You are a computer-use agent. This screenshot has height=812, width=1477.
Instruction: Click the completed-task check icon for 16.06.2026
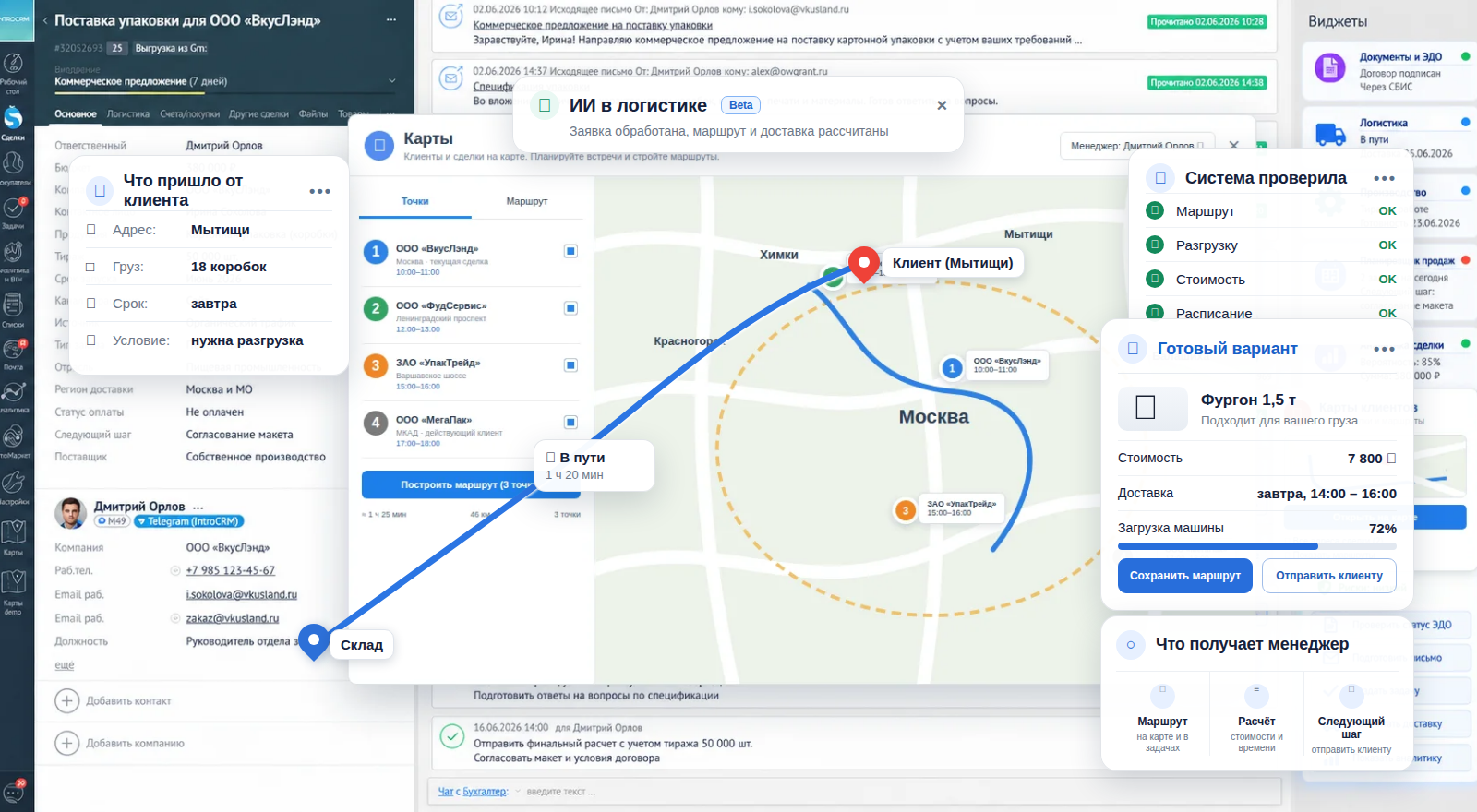point(451,736)
